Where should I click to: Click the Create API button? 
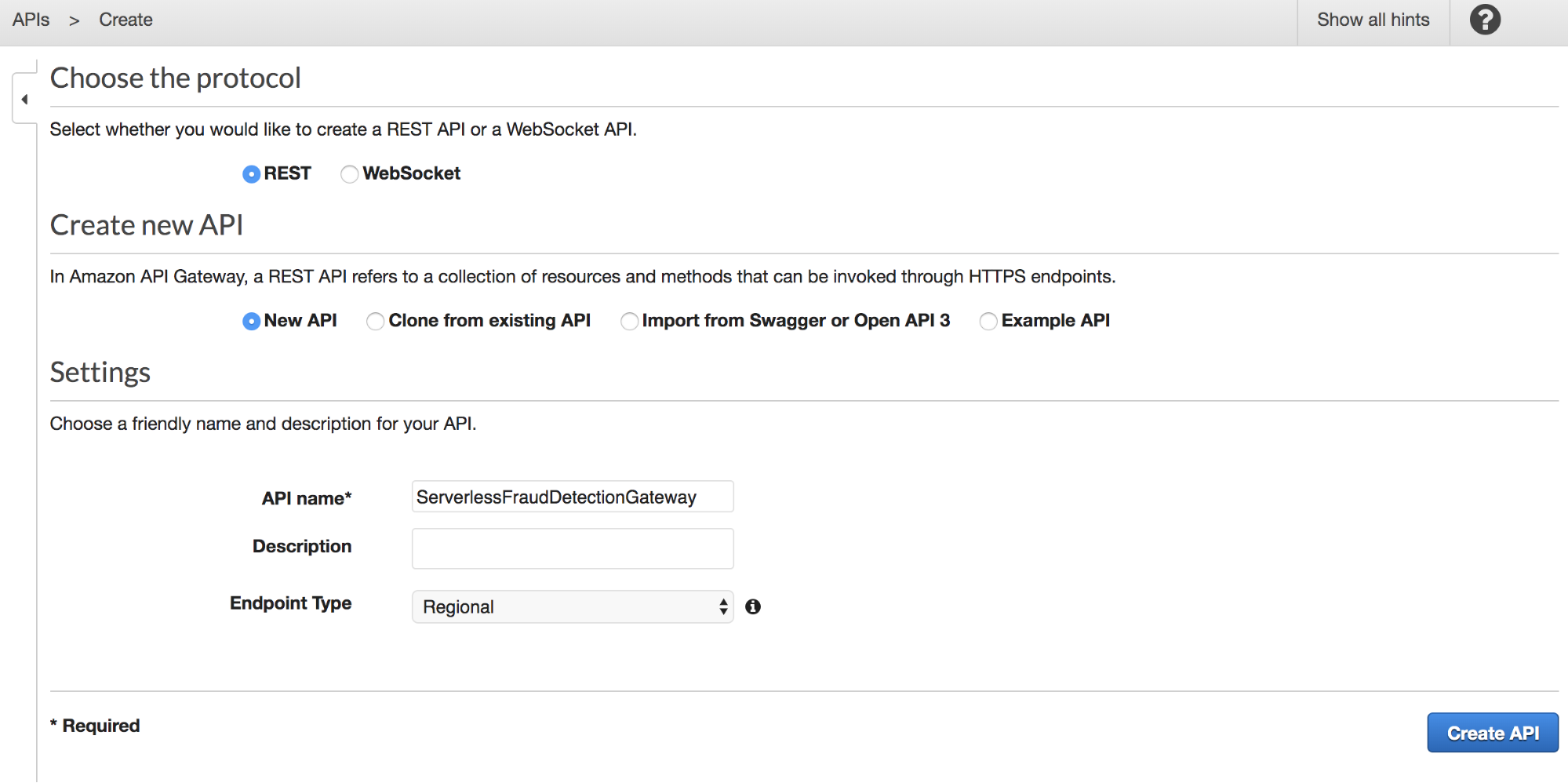tap(1492, 733)
